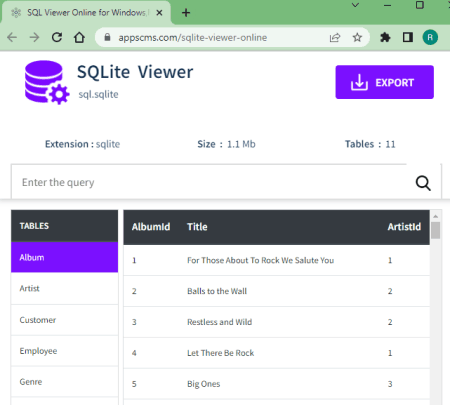Click the 'Tables : 11' label
This screenshot has height=405, width=450.
click(x=370, y=144)
